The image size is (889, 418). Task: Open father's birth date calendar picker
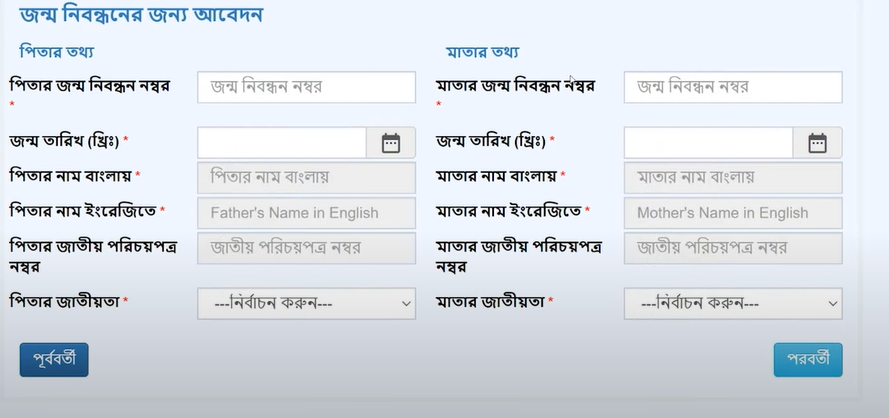[x=391, y=143]
